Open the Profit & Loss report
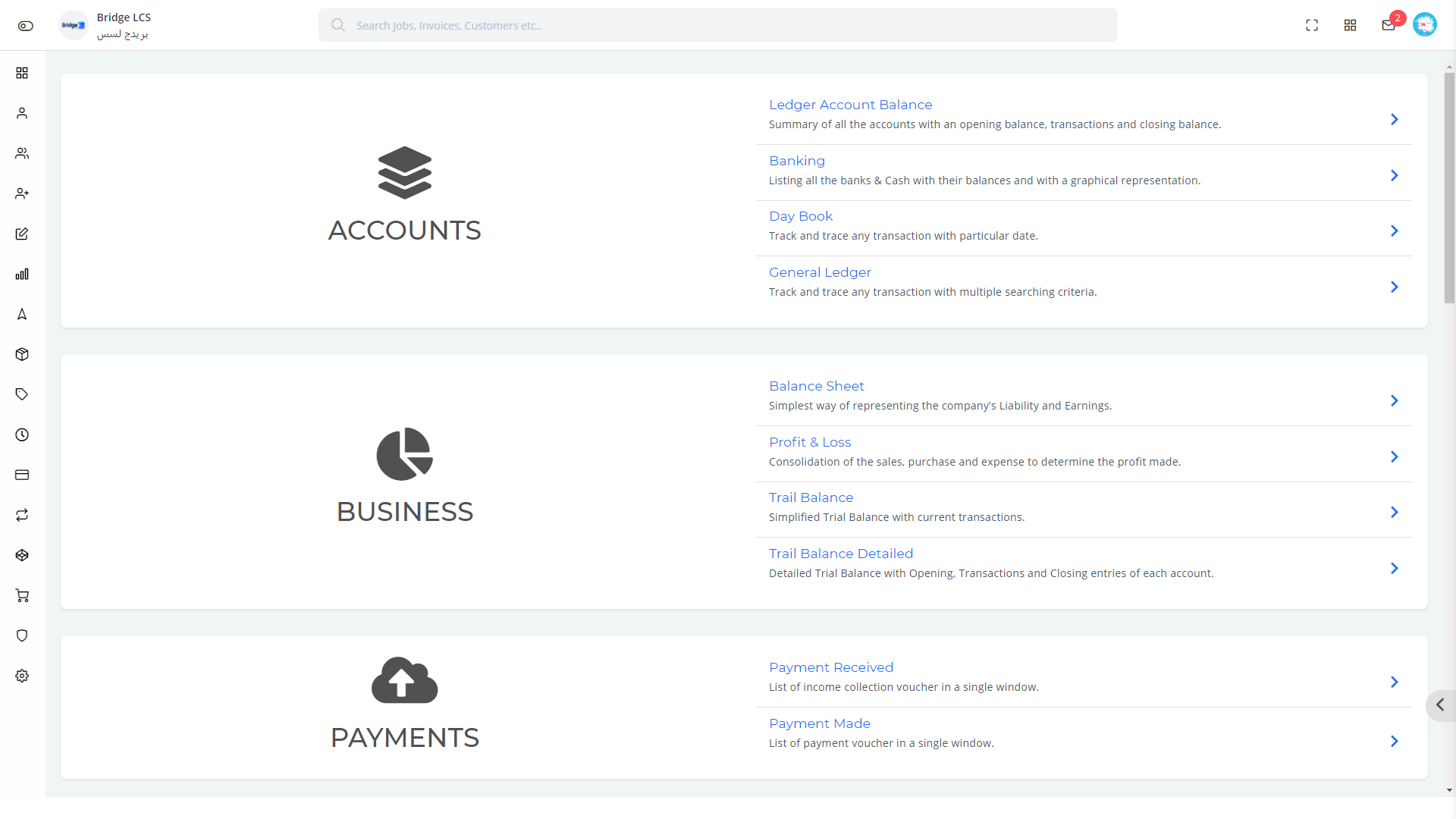 tap(810, 441)
